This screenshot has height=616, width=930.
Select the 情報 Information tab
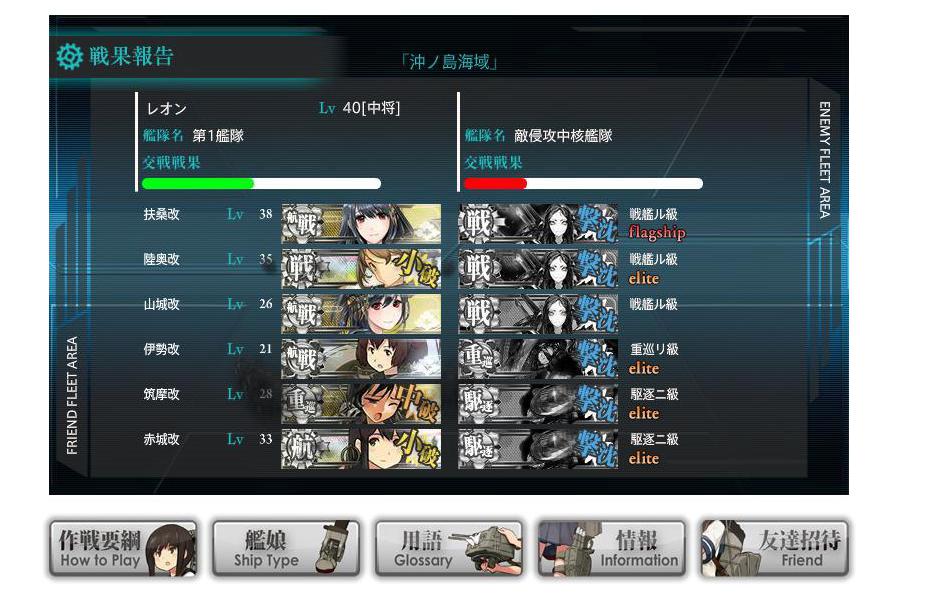click(x=612, y=548)
